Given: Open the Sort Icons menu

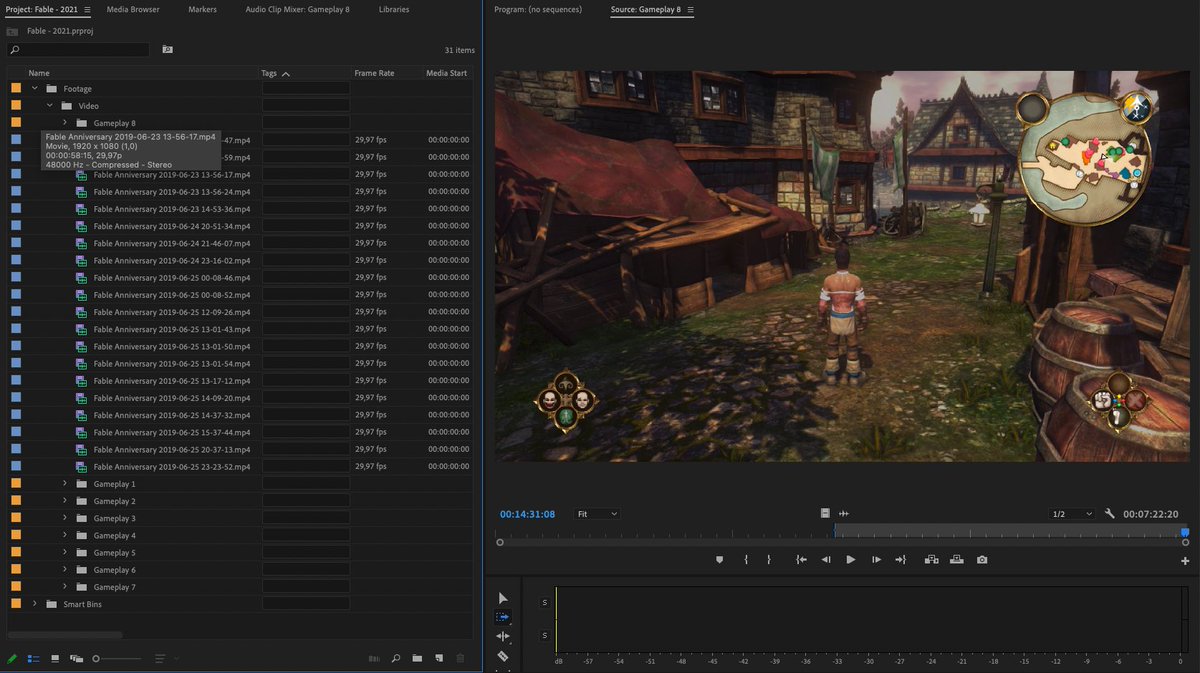Looking at the screenshot, I should pyautogui.click(x=165, y=659).
